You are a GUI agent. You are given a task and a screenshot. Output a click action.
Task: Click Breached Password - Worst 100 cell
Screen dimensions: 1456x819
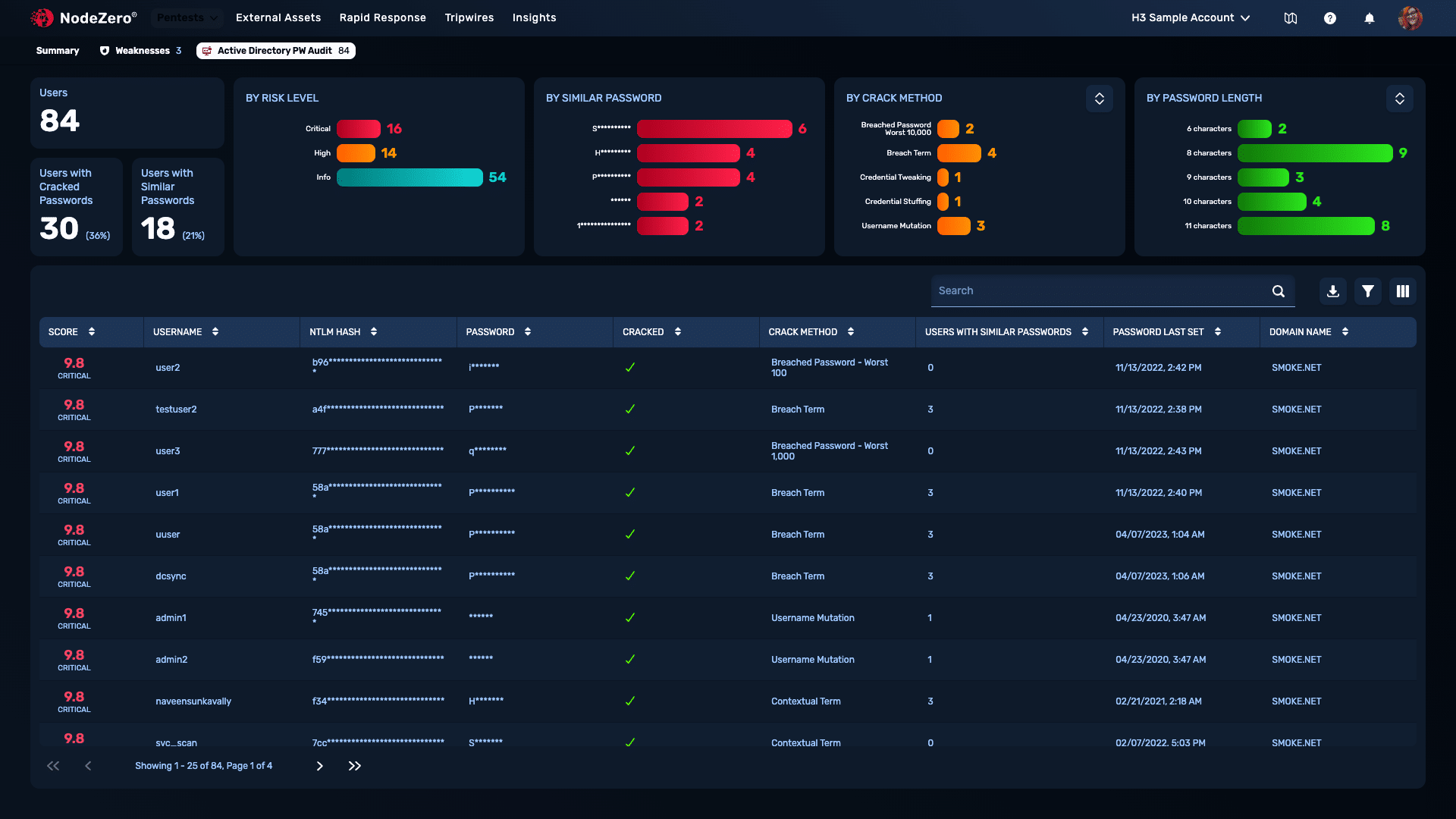click(830, 368)
